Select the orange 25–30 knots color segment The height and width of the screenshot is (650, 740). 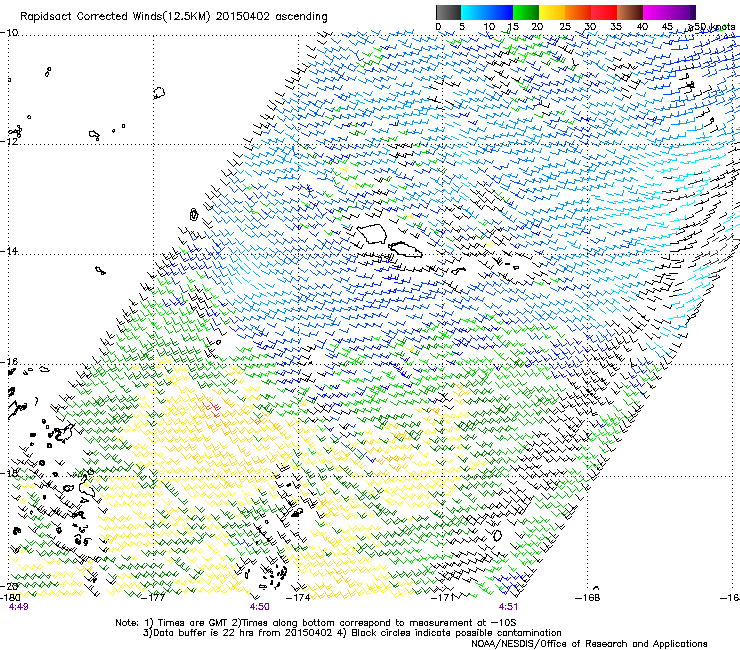point(578,12)
